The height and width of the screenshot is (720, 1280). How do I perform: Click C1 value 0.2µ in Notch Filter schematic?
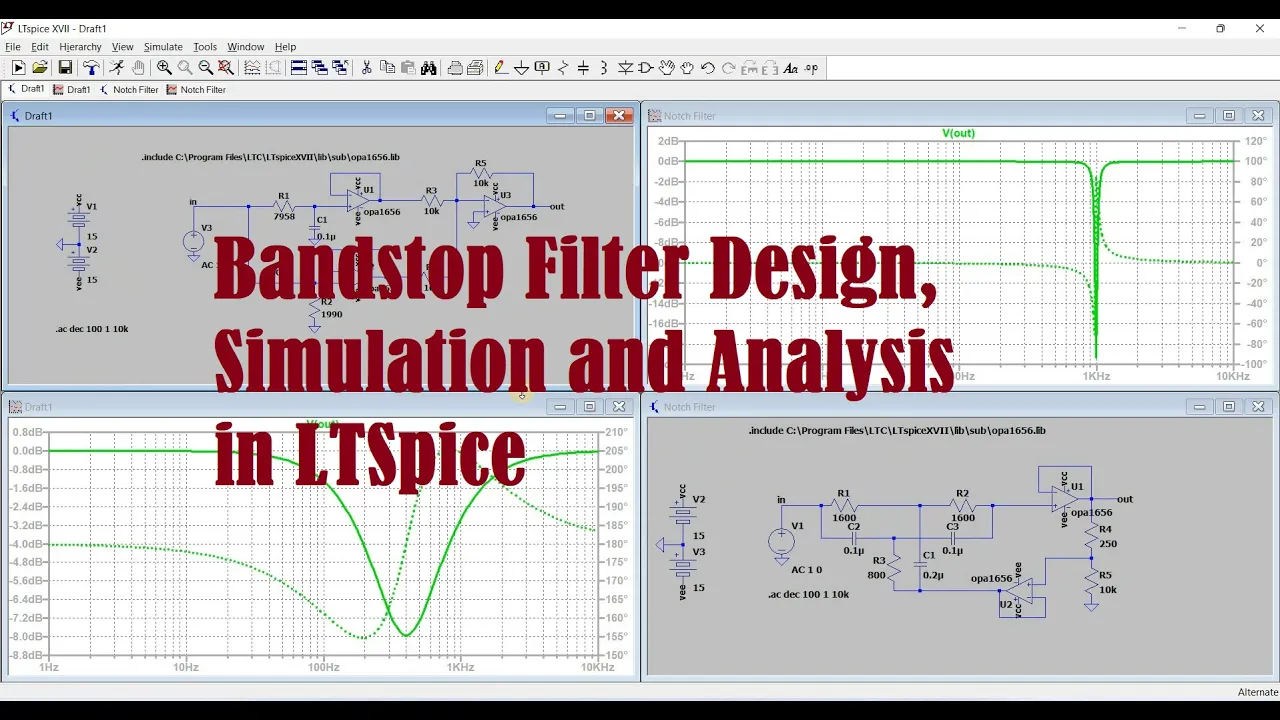click(935, 575)
